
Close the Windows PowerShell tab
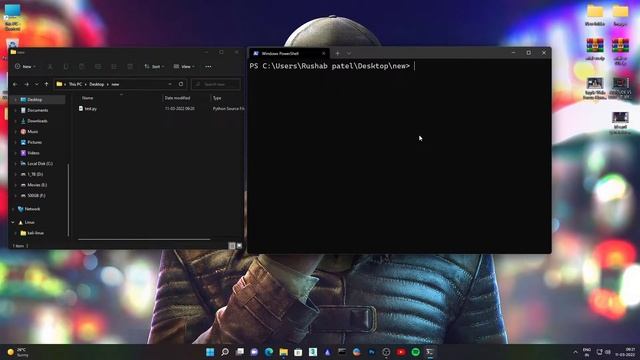324,53
